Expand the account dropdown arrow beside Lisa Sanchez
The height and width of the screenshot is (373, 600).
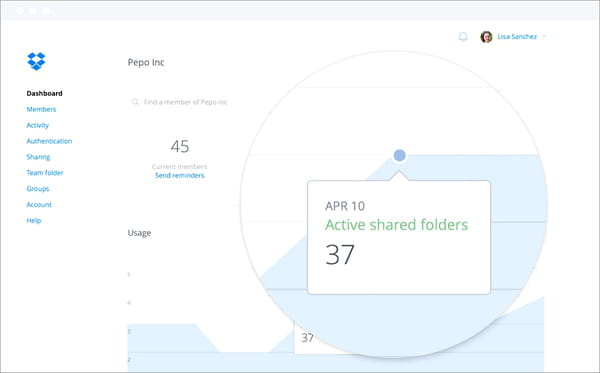tap(544, 37)
